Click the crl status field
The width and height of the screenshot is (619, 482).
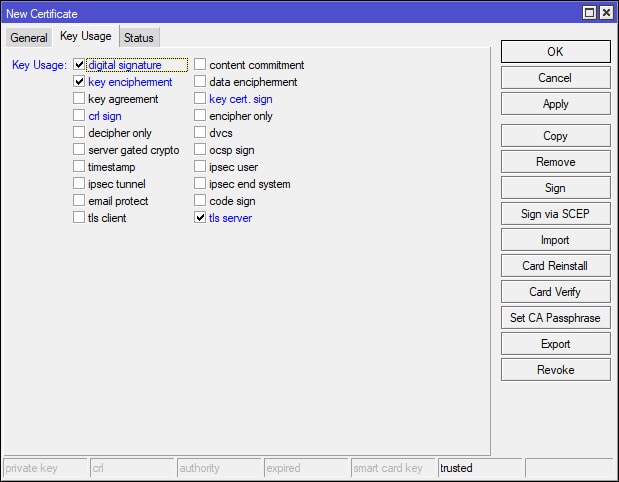132,468
